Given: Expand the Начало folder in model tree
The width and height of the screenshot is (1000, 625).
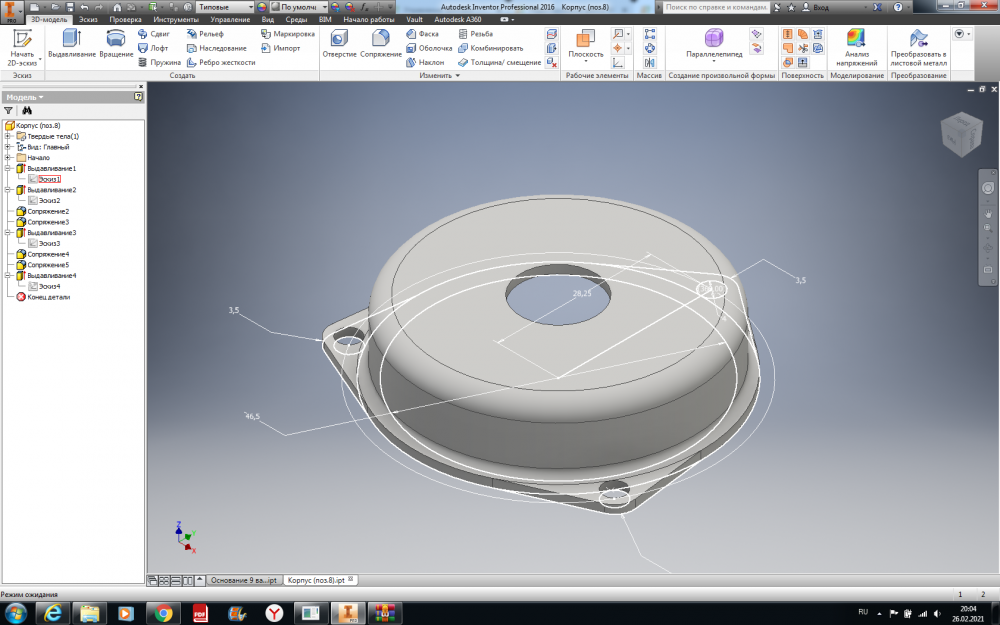Looking at the screenshot, I should [x=8, y=158].
